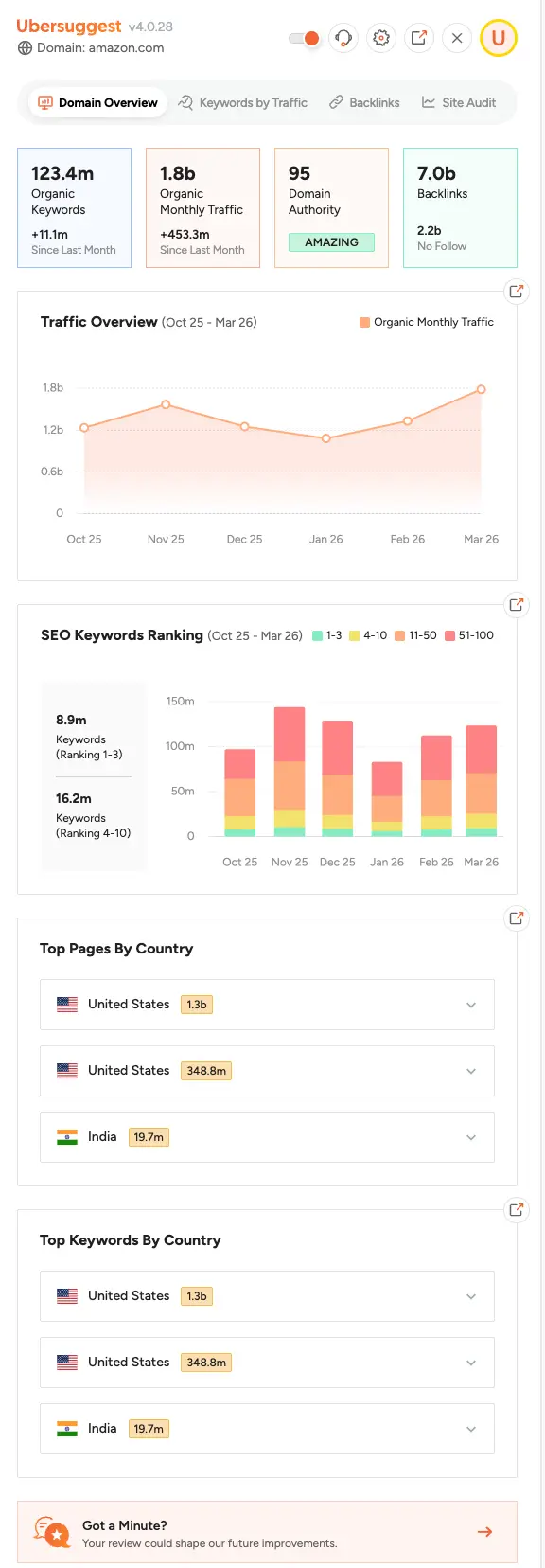Flip the orange toggle switch in the header
The image size is (545, 1568).
click(x=303, y=38)
